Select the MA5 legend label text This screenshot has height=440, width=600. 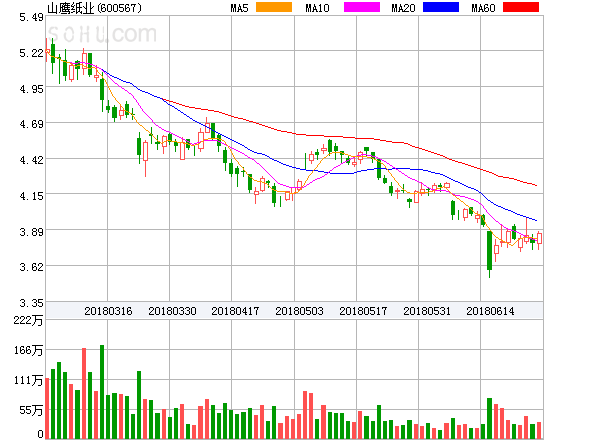239,8
